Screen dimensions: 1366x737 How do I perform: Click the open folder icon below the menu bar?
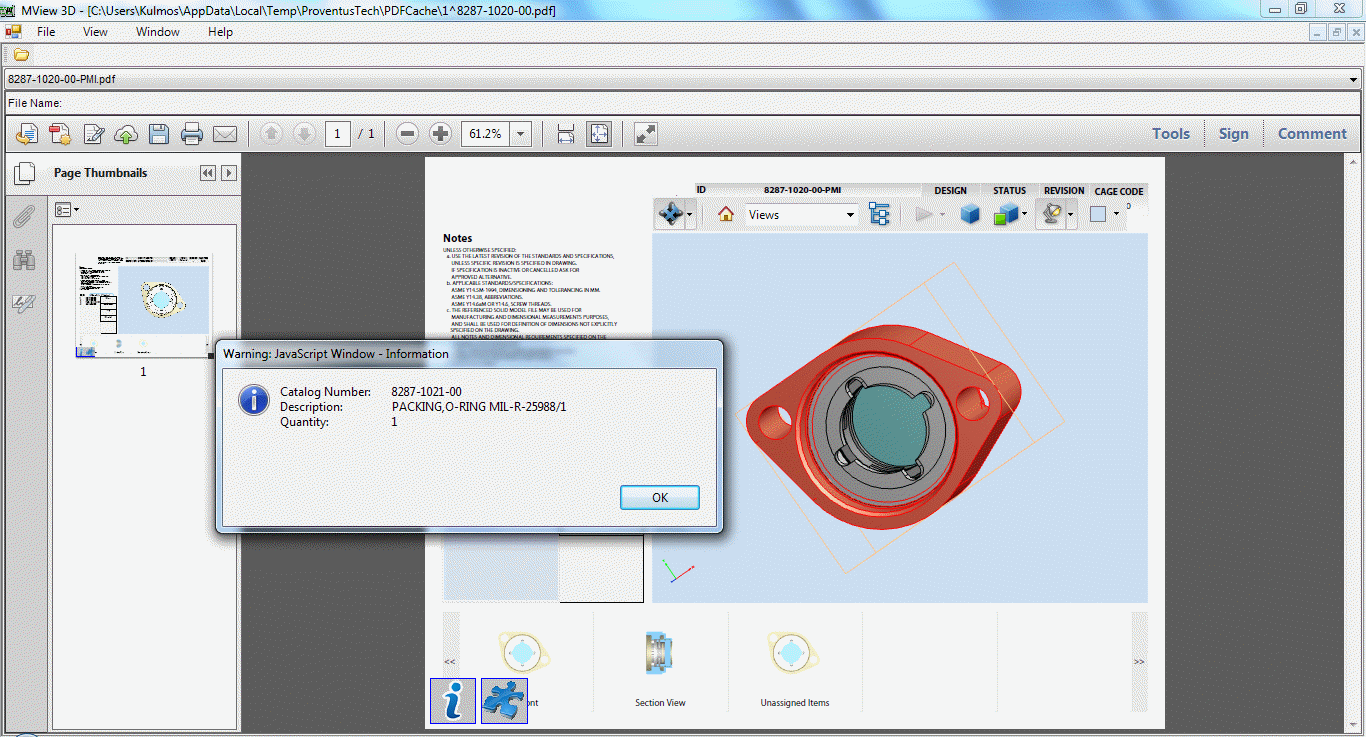[21, 54]
